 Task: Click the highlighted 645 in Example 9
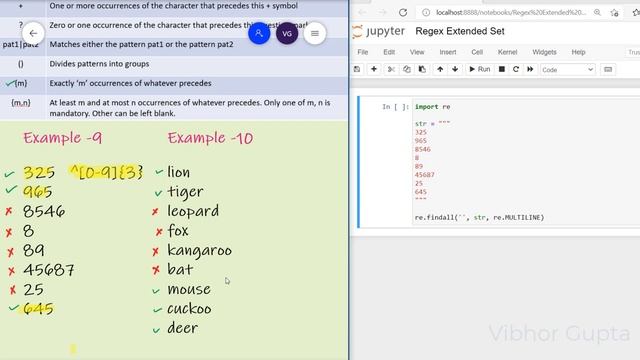[38, 309]
